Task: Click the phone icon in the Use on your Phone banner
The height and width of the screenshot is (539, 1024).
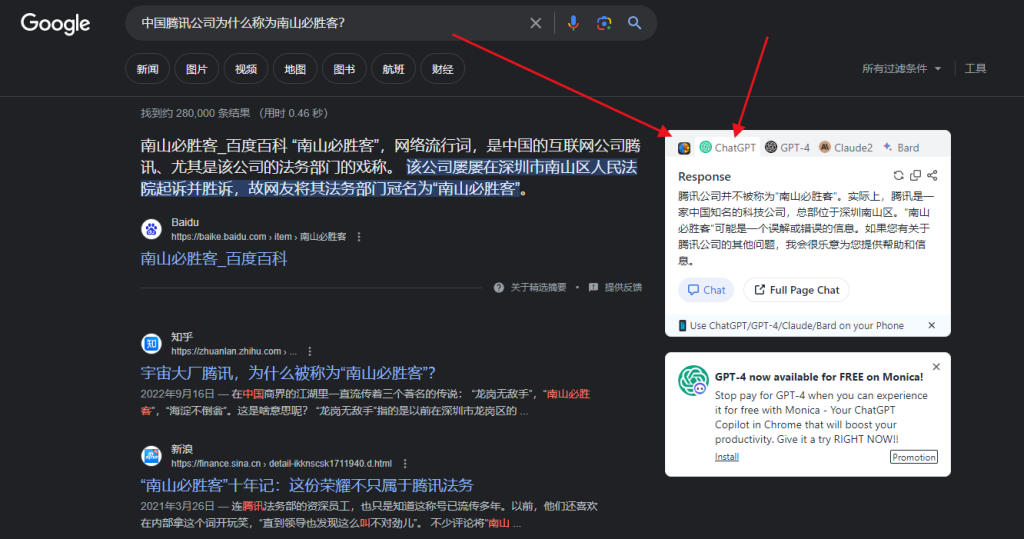Action: click(x=682, y=325)
